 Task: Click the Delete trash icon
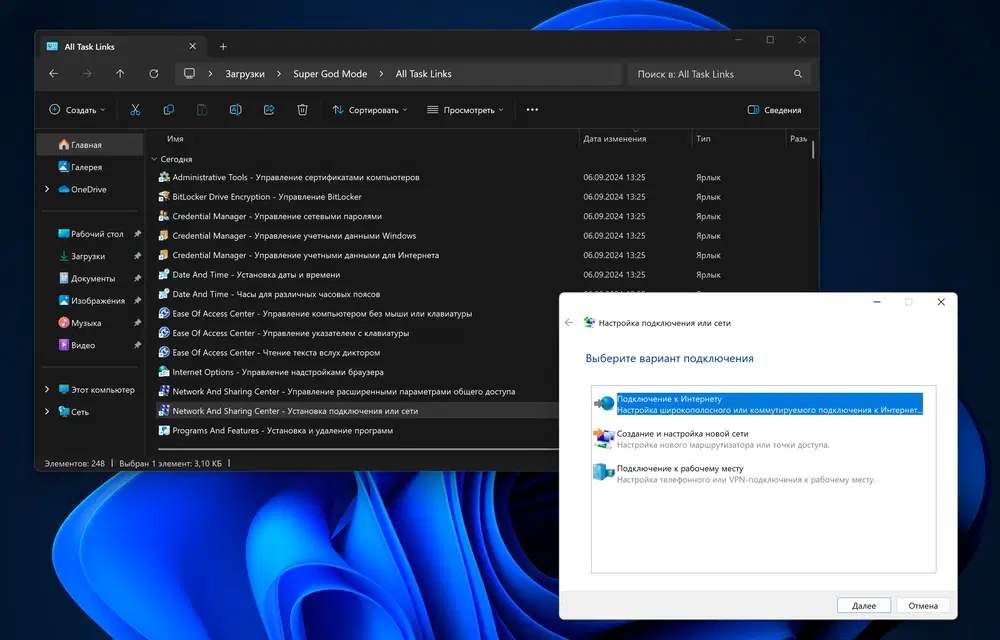(x=302, y=110)
